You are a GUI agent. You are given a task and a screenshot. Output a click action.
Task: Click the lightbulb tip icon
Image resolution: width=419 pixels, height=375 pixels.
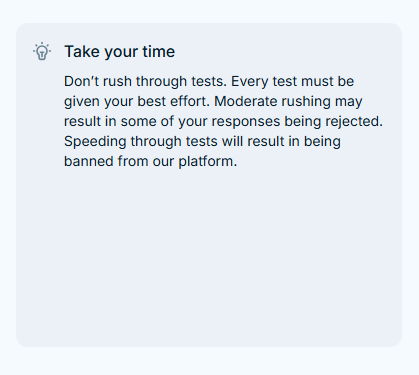42,51
